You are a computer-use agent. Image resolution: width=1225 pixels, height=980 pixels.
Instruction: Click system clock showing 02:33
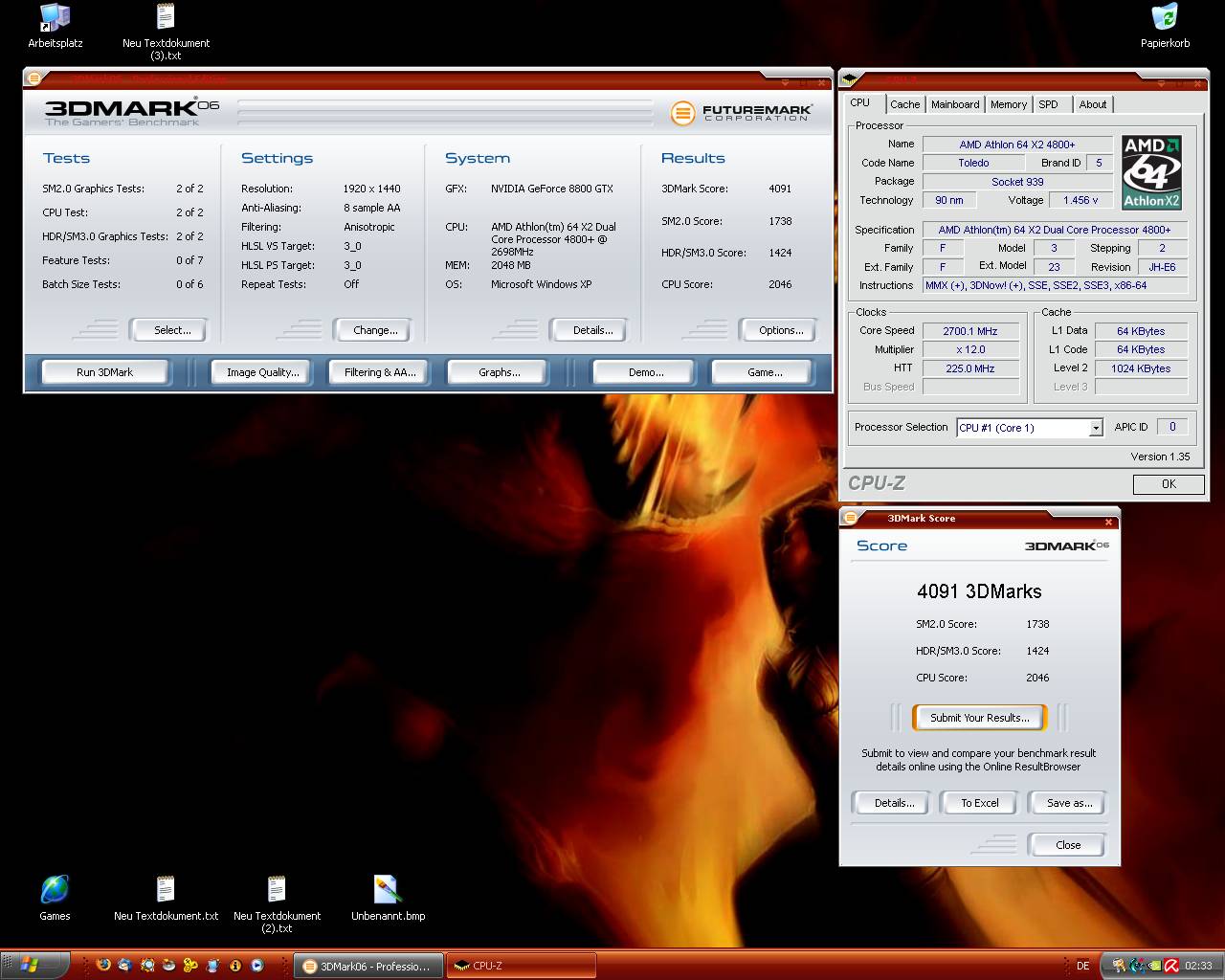click(x=1198, y=966)
